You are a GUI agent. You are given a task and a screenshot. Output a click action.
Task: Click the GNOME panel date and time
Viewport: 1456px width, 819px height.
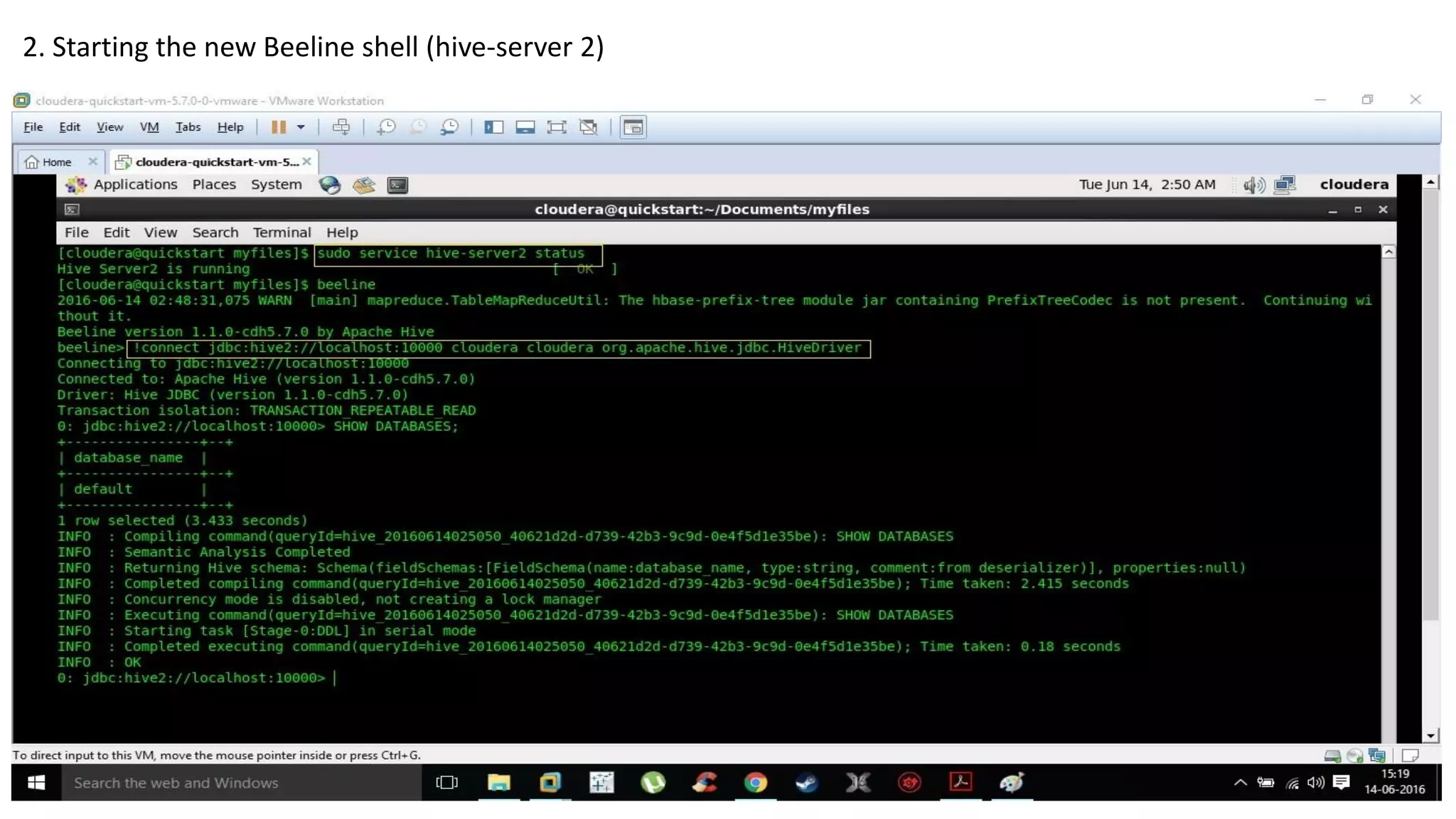pos(1147,185)
